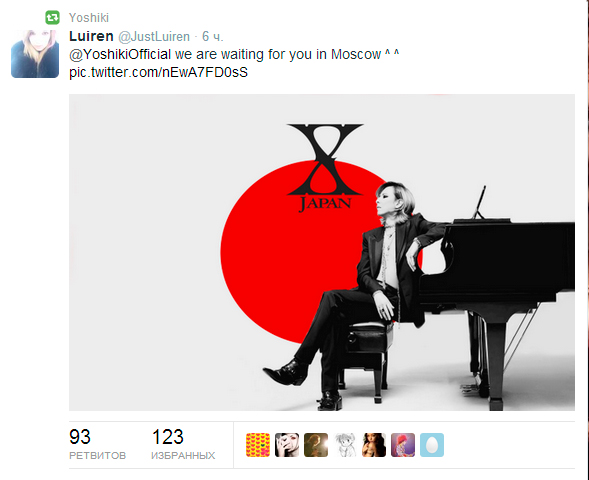Click the dark-haired woman avatar
The image size is (589, 480).
(x=374, y=445)
